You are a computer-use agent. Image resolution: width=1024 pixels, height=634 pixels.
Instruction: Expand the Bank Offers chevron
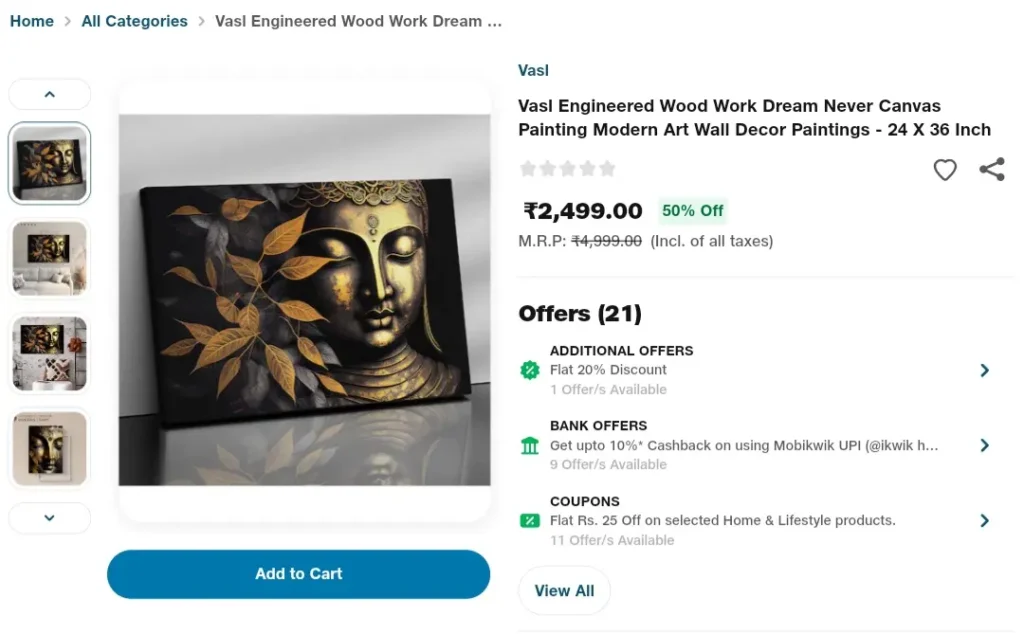pos(984,445)
